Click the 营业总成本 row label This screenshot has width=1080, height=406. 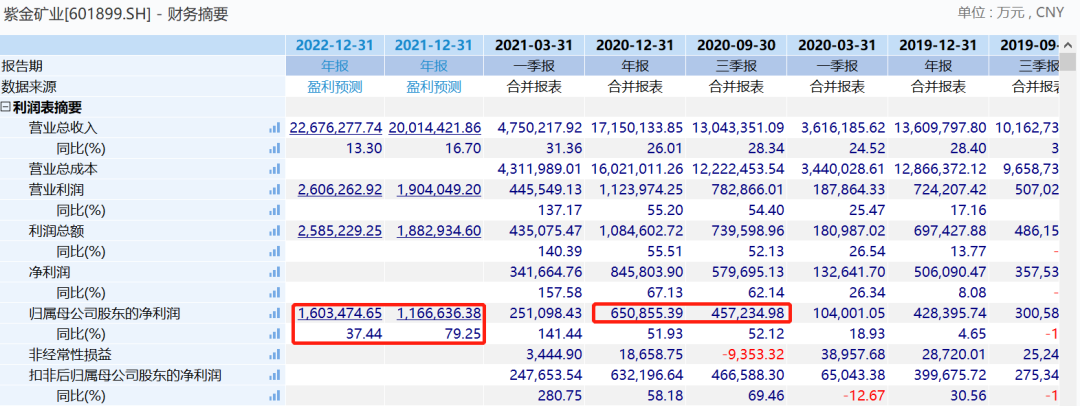63,169
